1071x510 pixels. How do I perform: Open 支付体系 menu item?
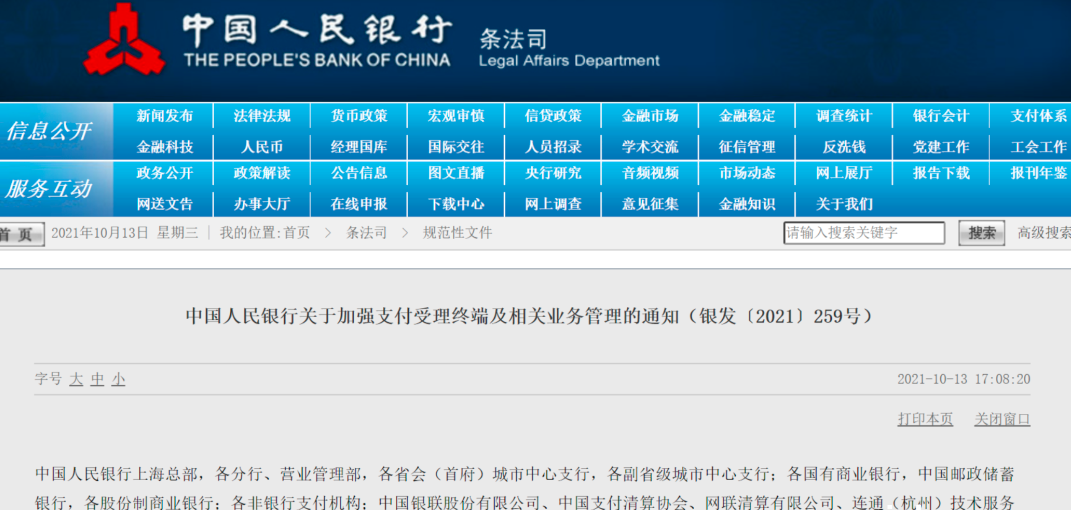coord(1038,116)
